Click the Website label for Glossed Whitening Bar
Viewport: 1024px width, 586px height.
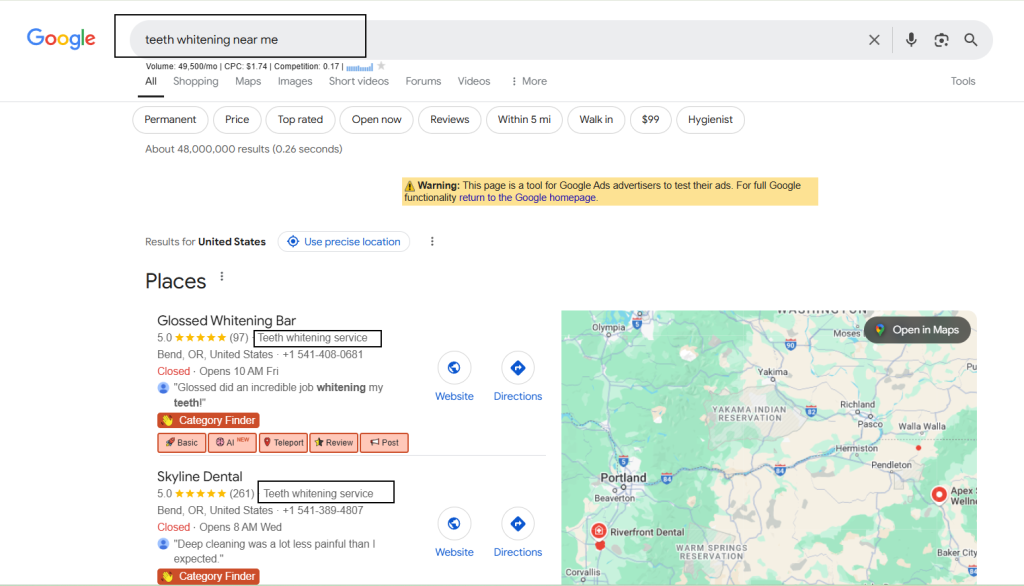click(x=454, y=396)
